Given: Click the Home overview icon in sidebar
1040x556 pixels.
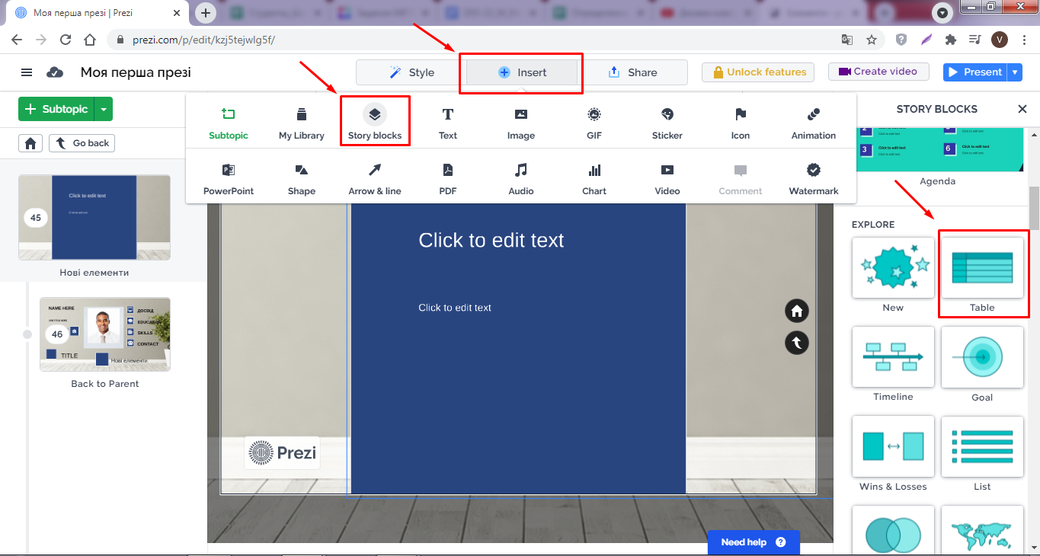Looking at the screenshot, I should (31, 143).
